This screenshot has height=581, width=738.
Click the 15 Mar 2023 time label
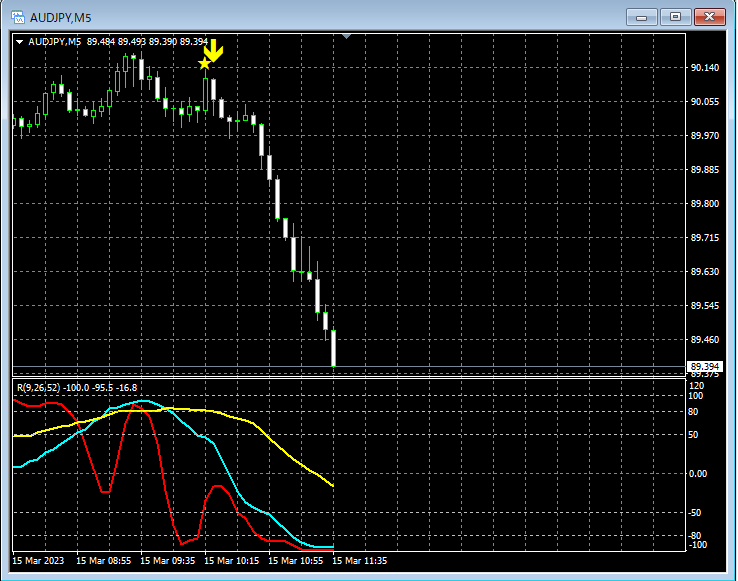38,561
